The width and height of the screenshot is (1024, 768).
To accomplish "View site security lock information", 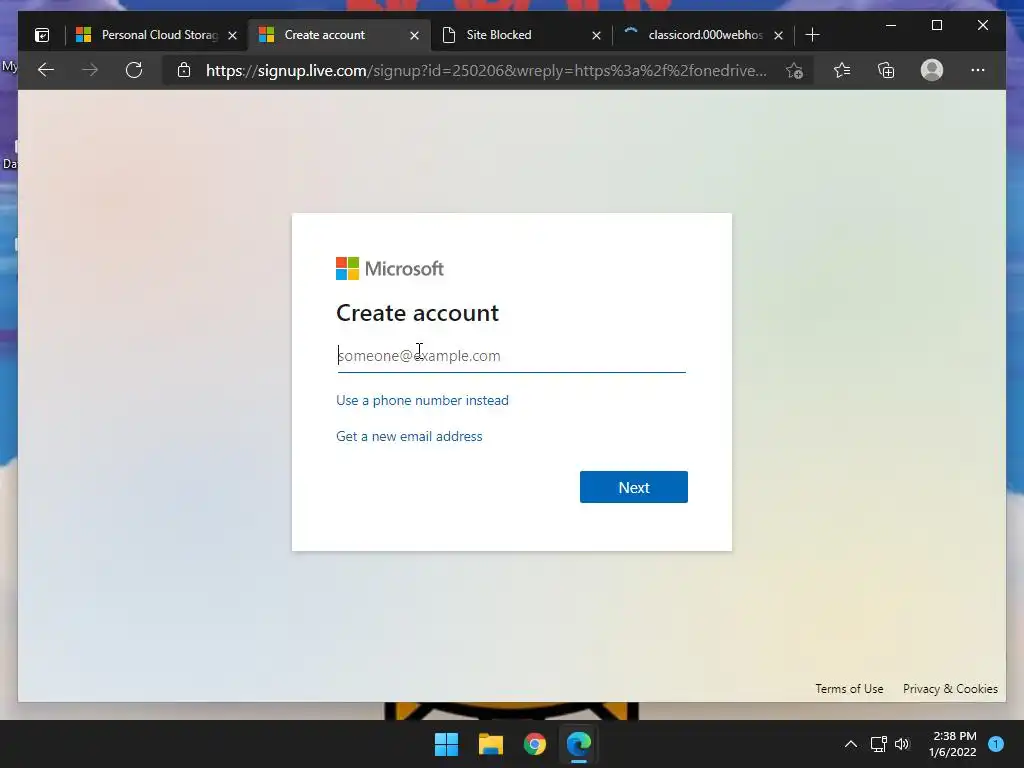I will click(x=184, y=70).
